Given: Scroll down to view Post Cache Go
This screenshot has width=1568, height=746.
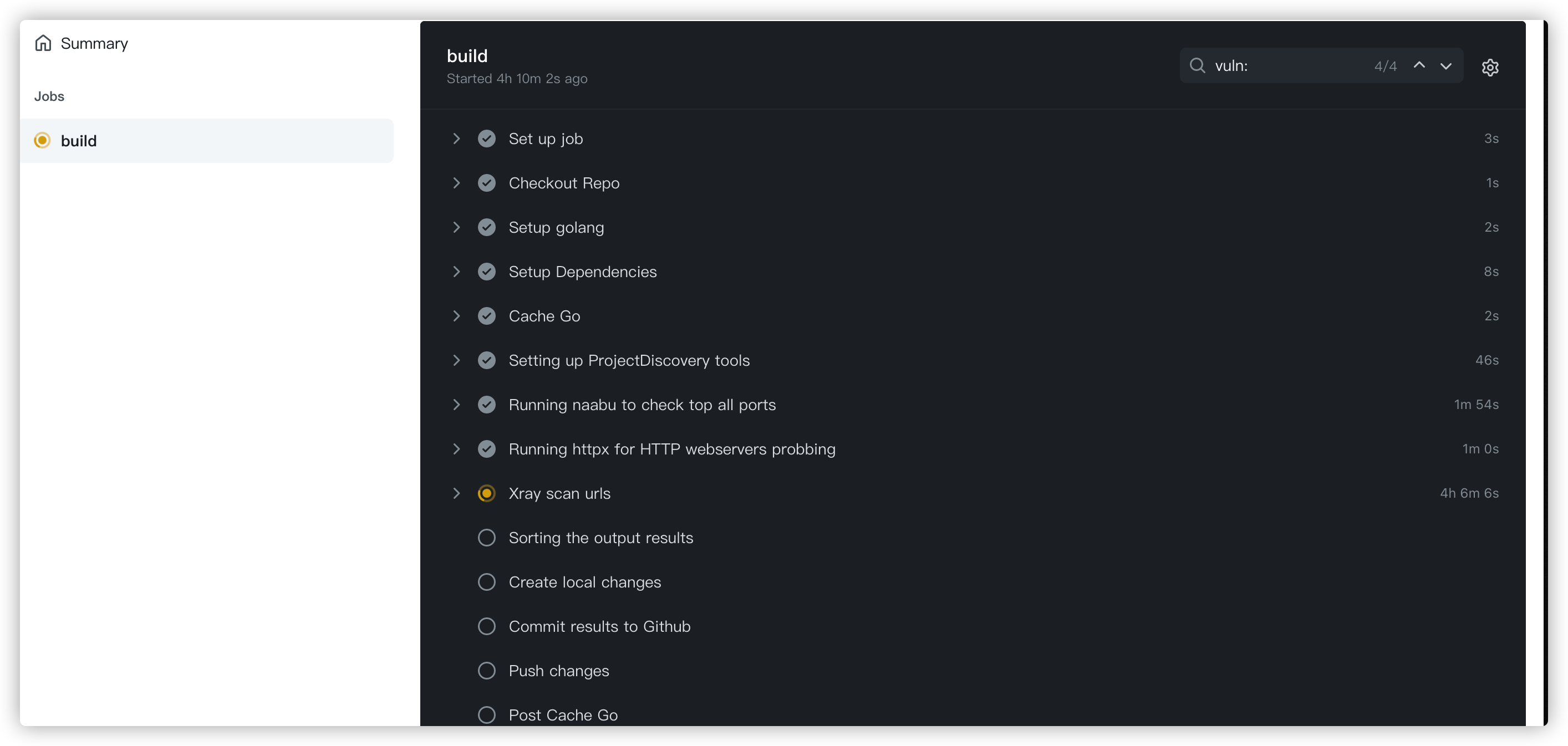Looking at the screenshot, I should [x=563, y=715].
